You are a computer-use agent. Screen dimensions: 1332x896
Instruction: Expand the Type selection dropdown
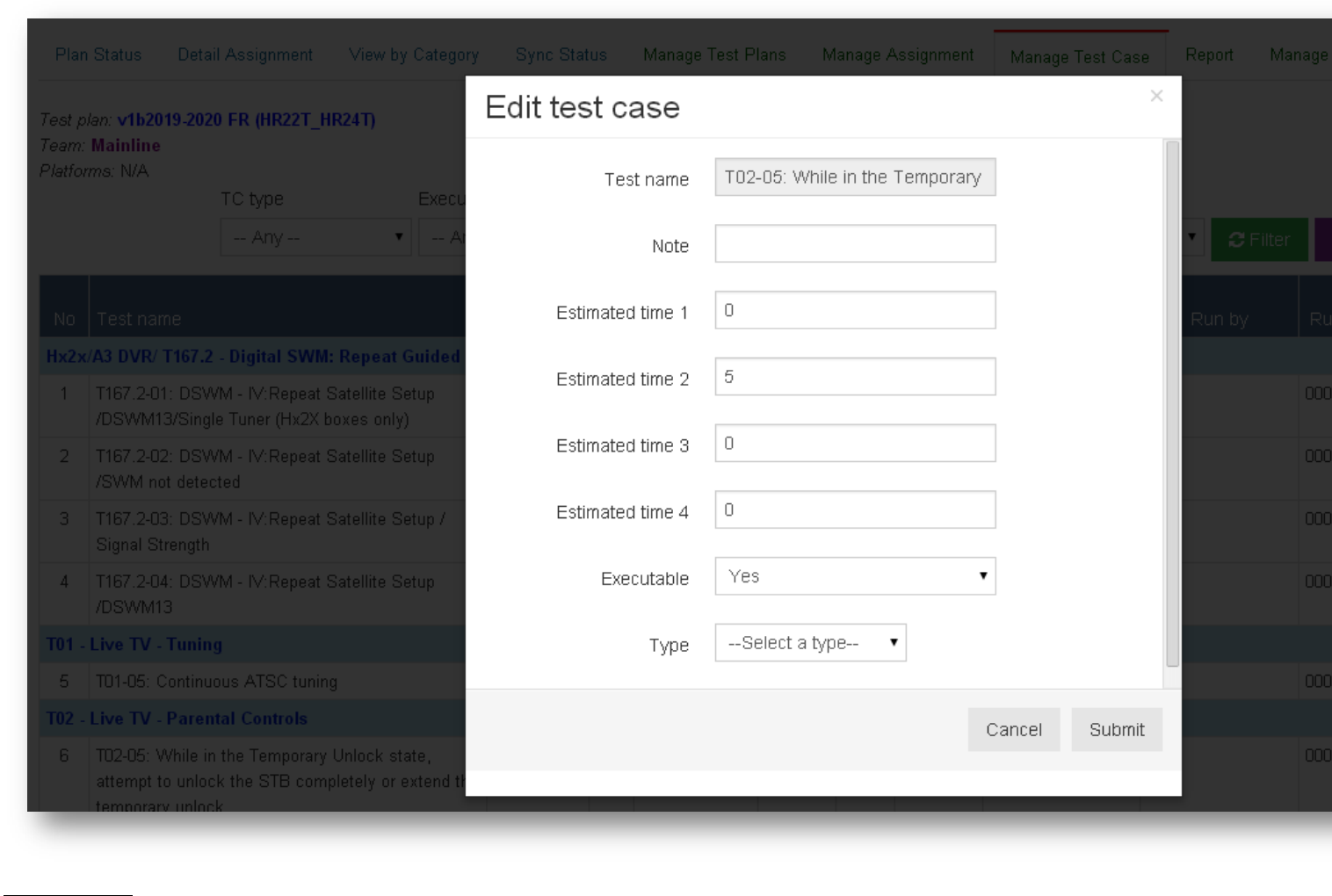tap(810, 643)
